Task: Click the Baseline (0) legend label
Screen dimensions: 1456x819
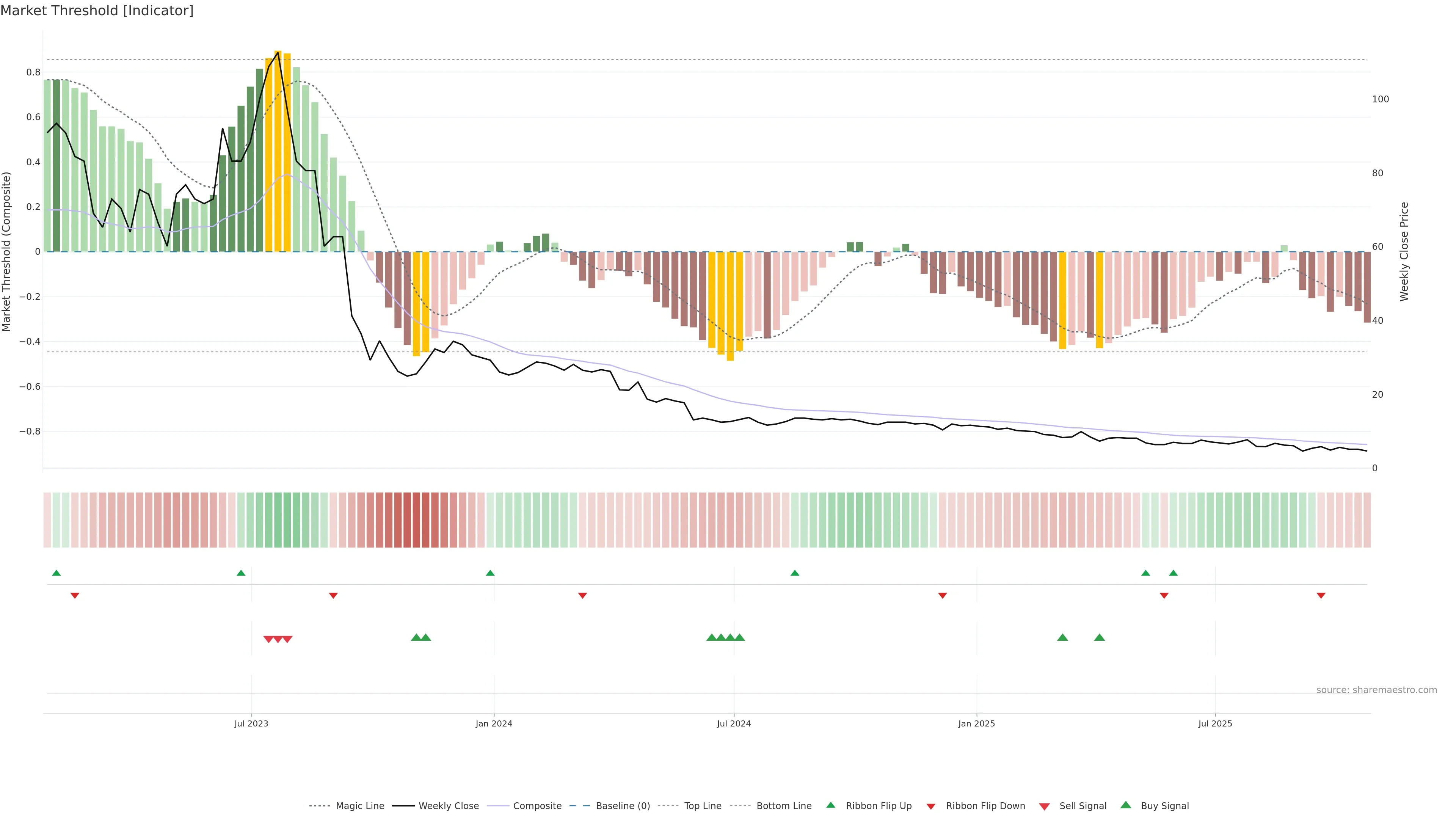Action: coord(623,806)
